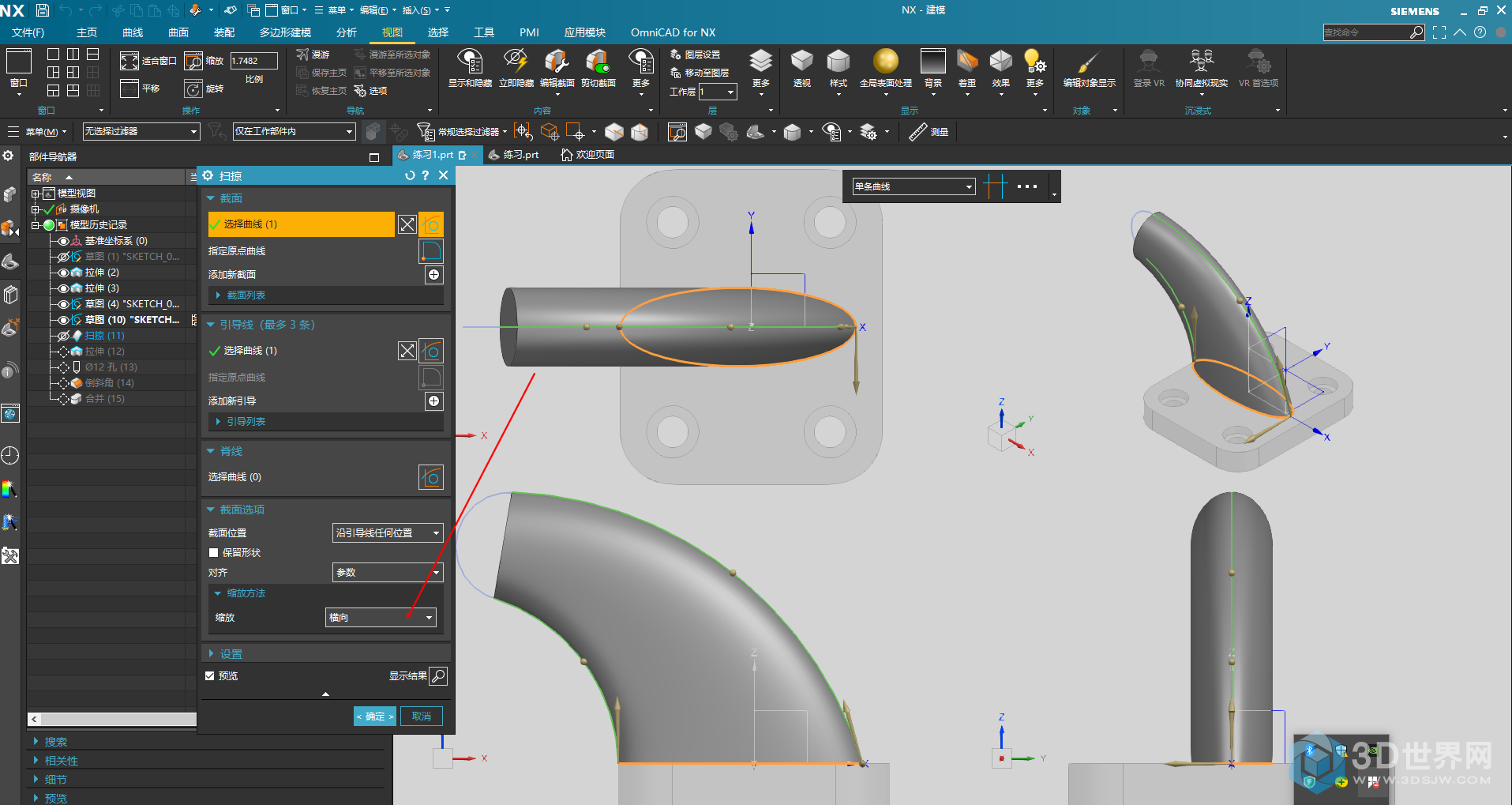This screenshot has width=1512, height=805.
Task: Open the work part scope dropdown
Action: 295,131
